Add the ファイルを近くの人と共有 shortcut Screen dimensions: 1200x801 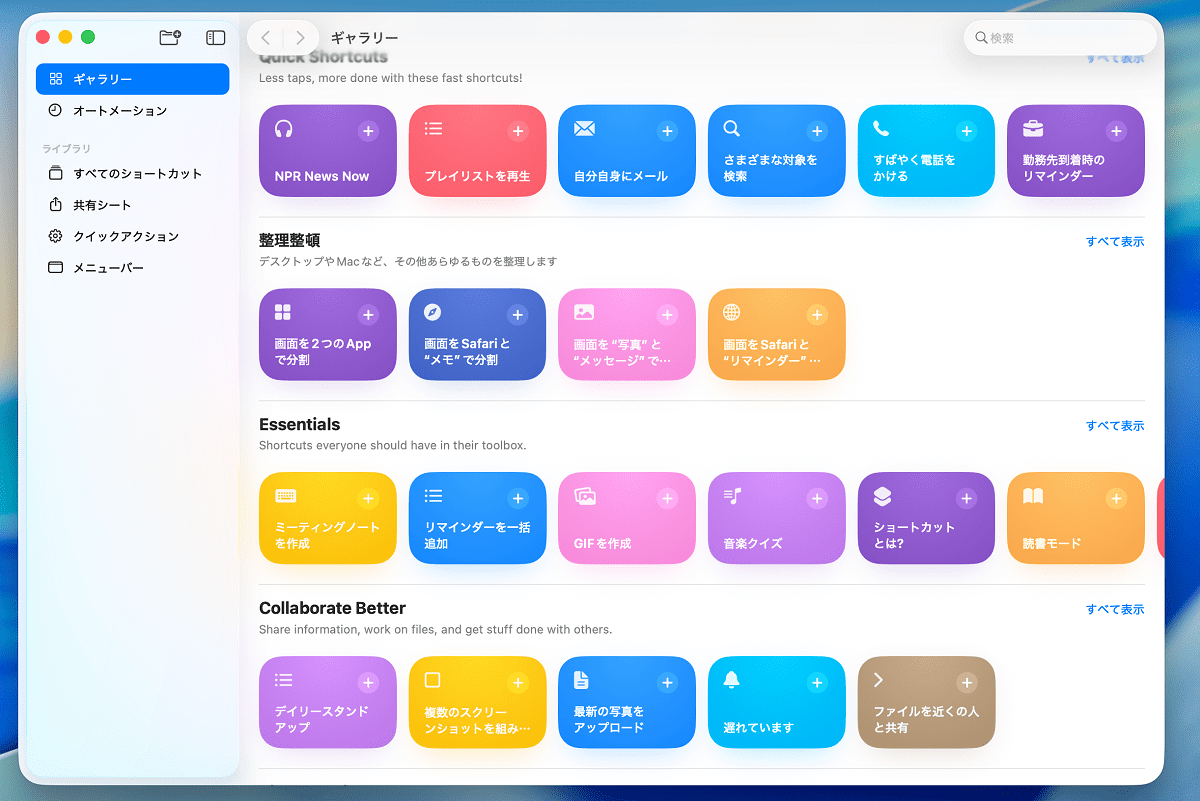pyautogui.click(x=967, y=683)
